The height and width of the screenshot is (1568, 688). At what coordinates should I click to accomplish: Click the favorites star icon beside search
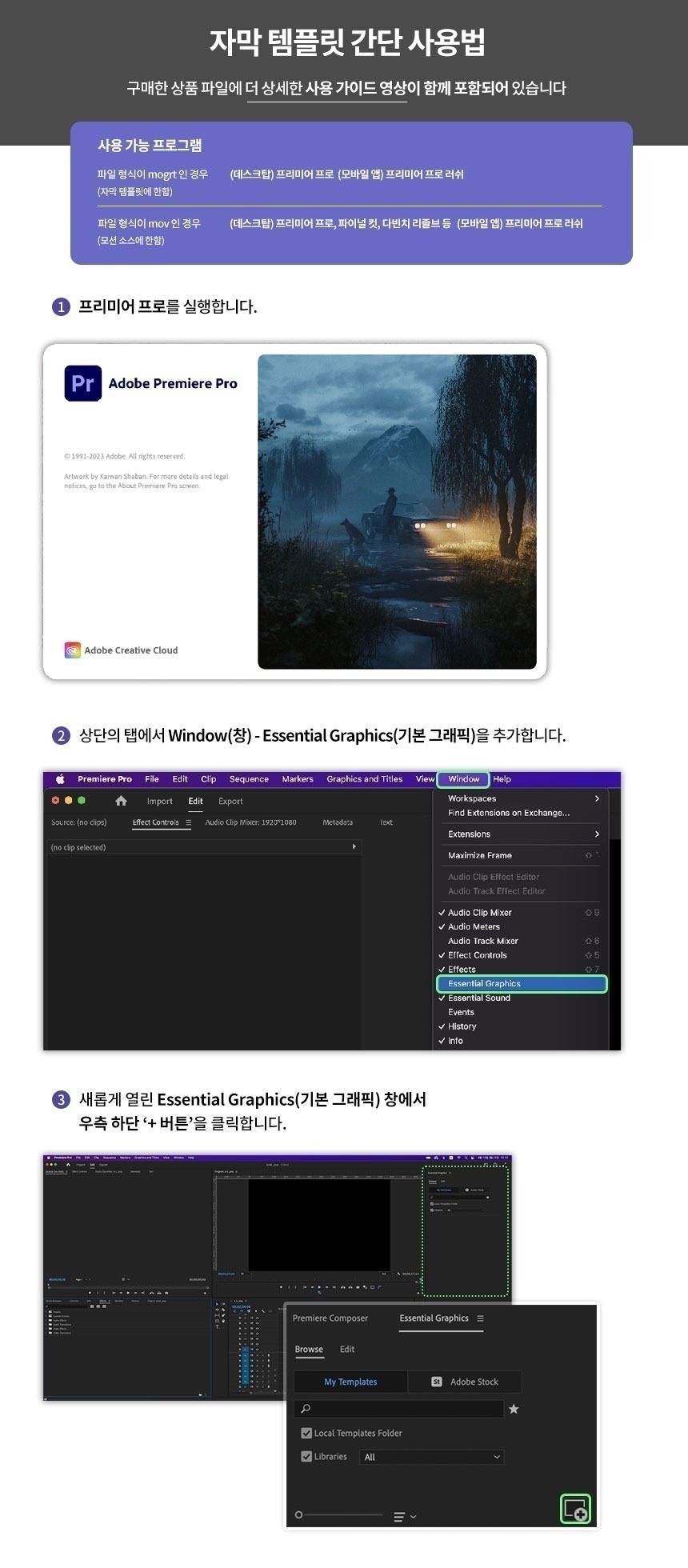point(514,1409)
